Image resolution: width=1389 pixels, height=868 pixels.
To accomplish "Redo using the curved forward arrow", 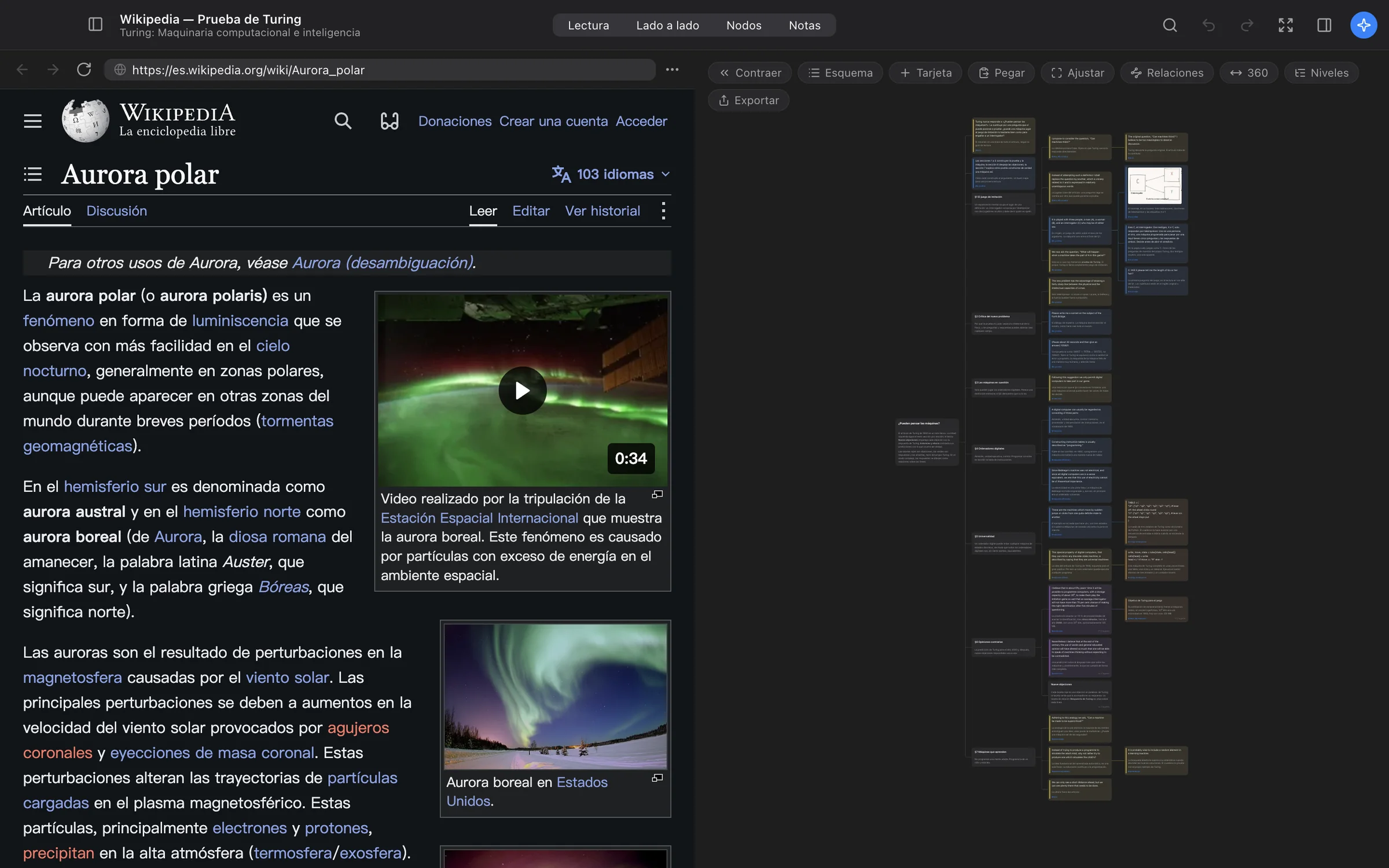I will (x=1247, y=25).
